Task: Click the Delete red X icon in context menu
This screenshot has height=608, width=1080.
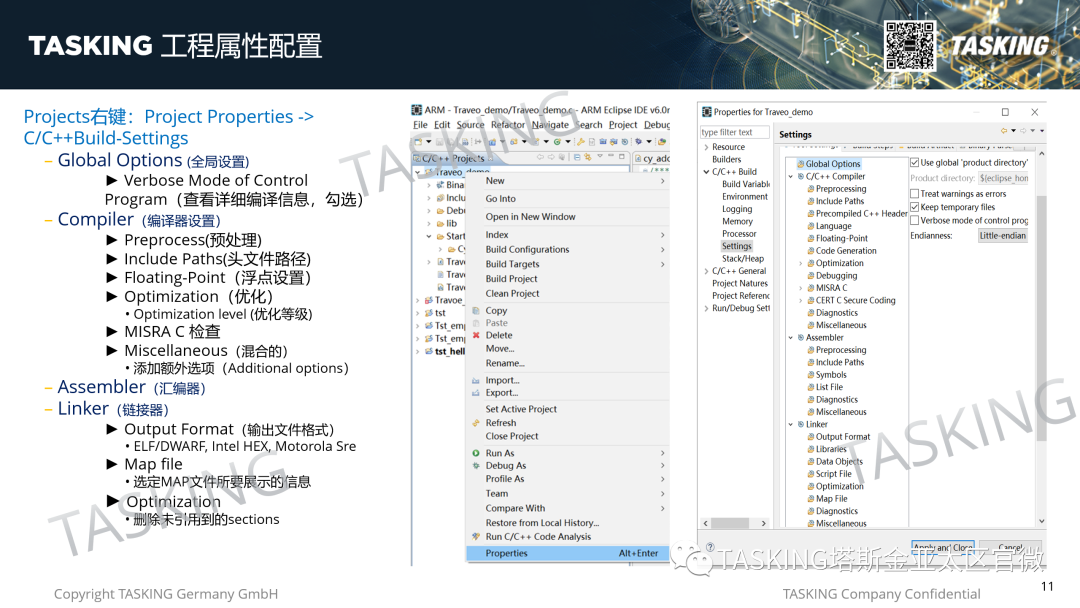Action: click(476, 335)
